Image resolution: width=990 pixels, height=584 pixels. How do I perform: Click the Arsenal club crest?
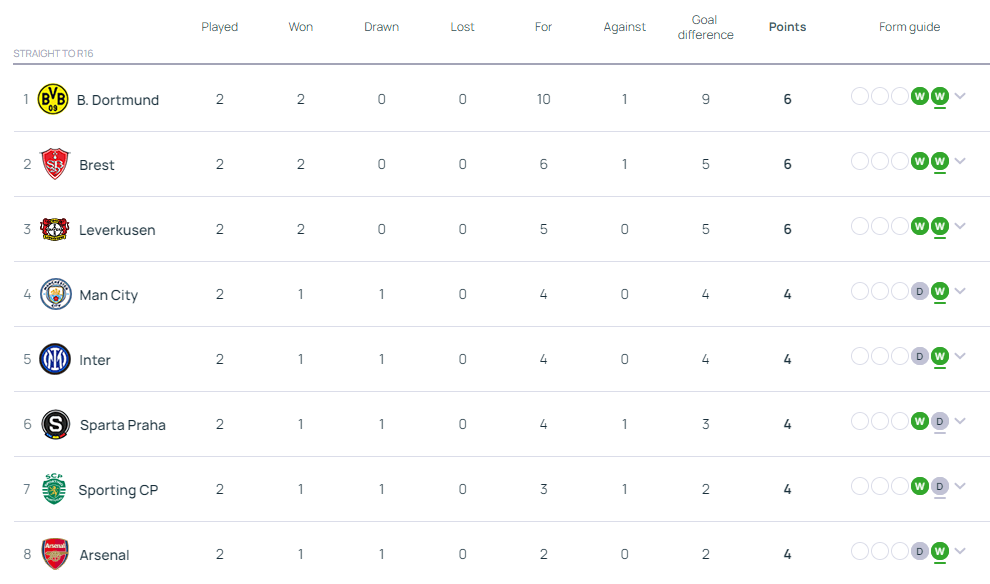[x=55, y=554]
